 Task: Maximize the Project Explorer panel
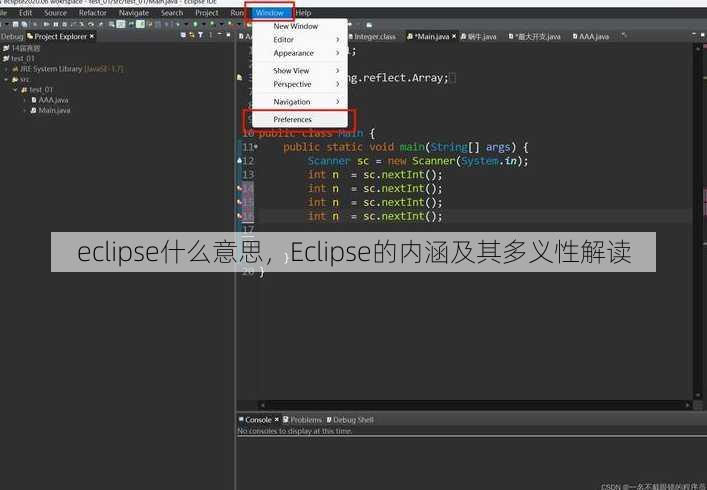(228, 35)
